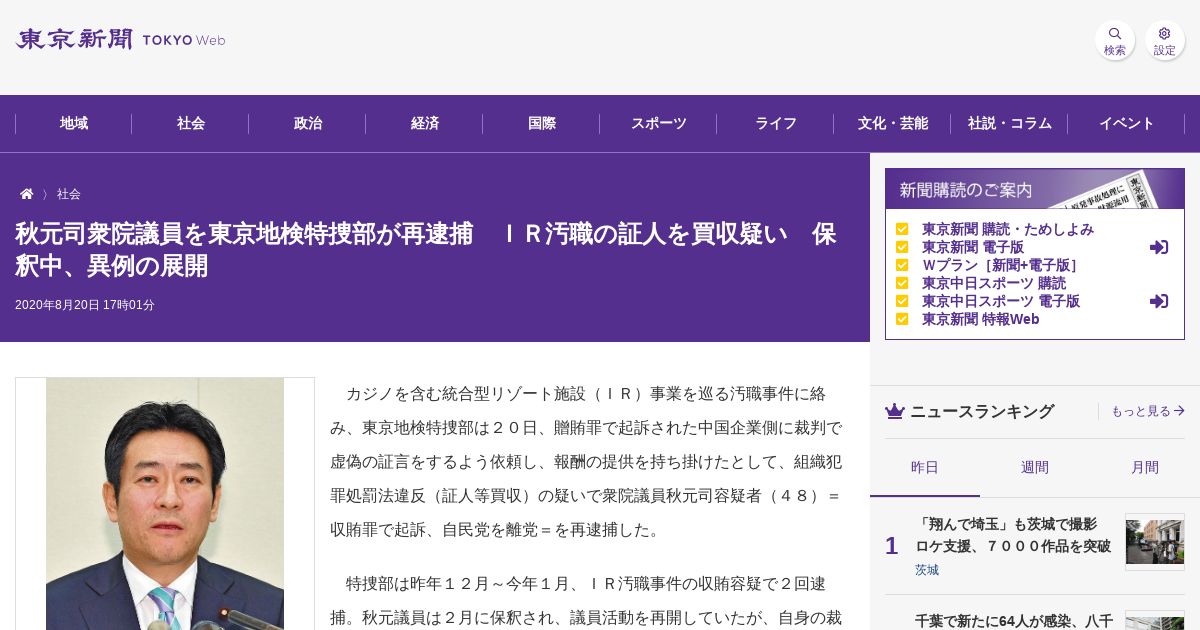Open the 経済 menu
Screen dimensions: 1200x630
pos(425,124)
